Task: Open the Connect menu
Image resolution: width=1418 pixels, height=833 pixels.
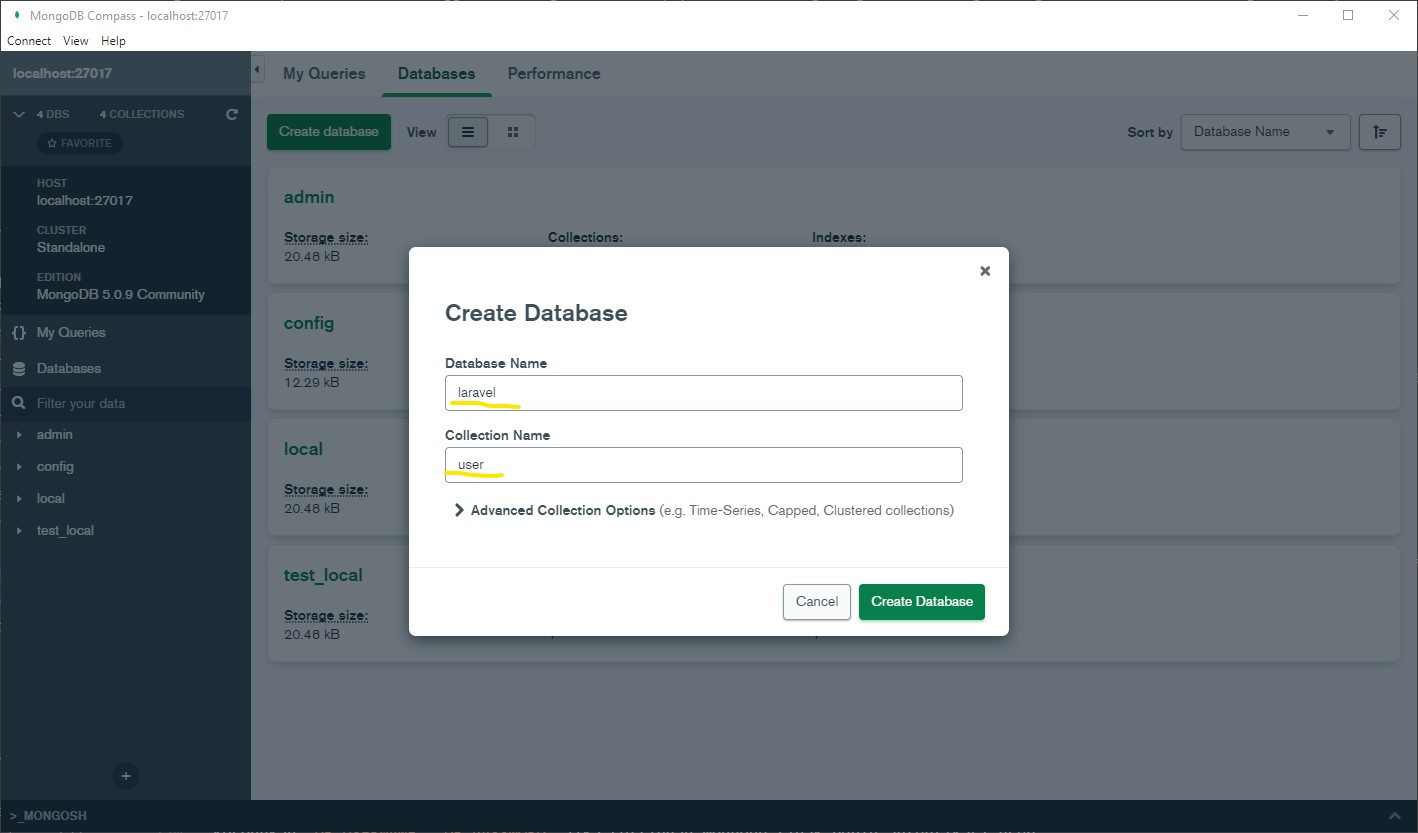Action: [x=29, y=41]
